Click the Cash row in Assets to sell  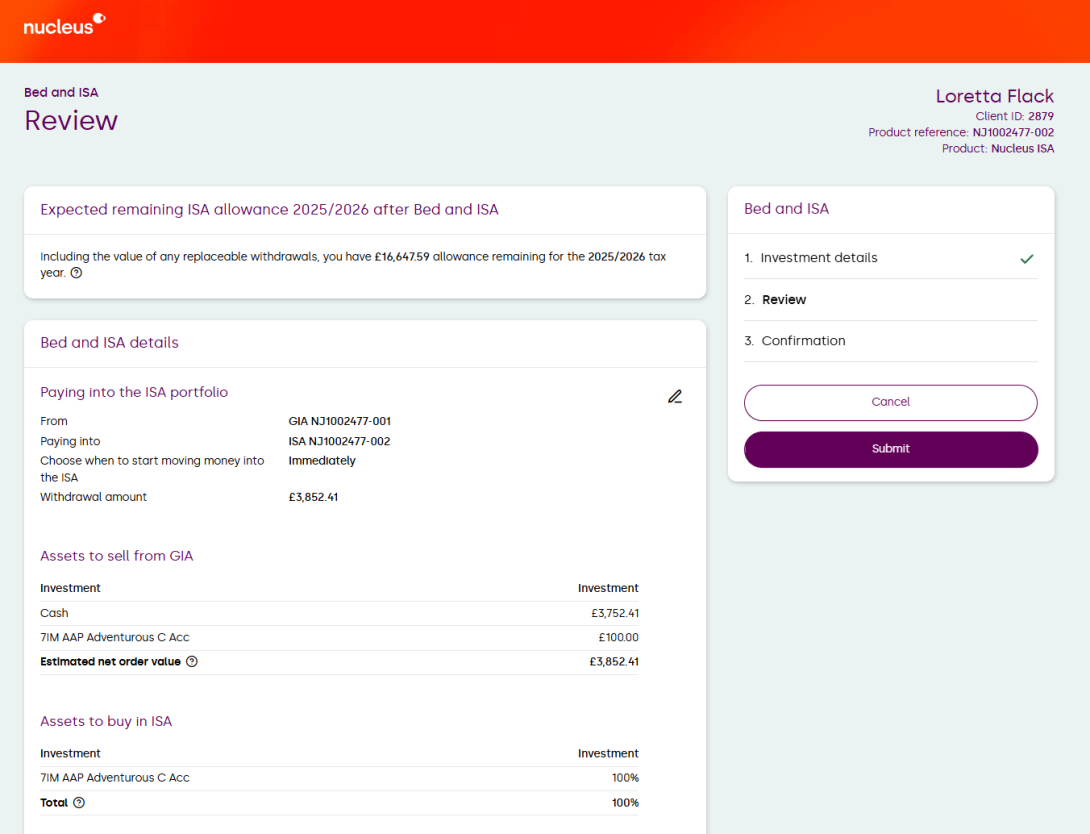[339, 614]
